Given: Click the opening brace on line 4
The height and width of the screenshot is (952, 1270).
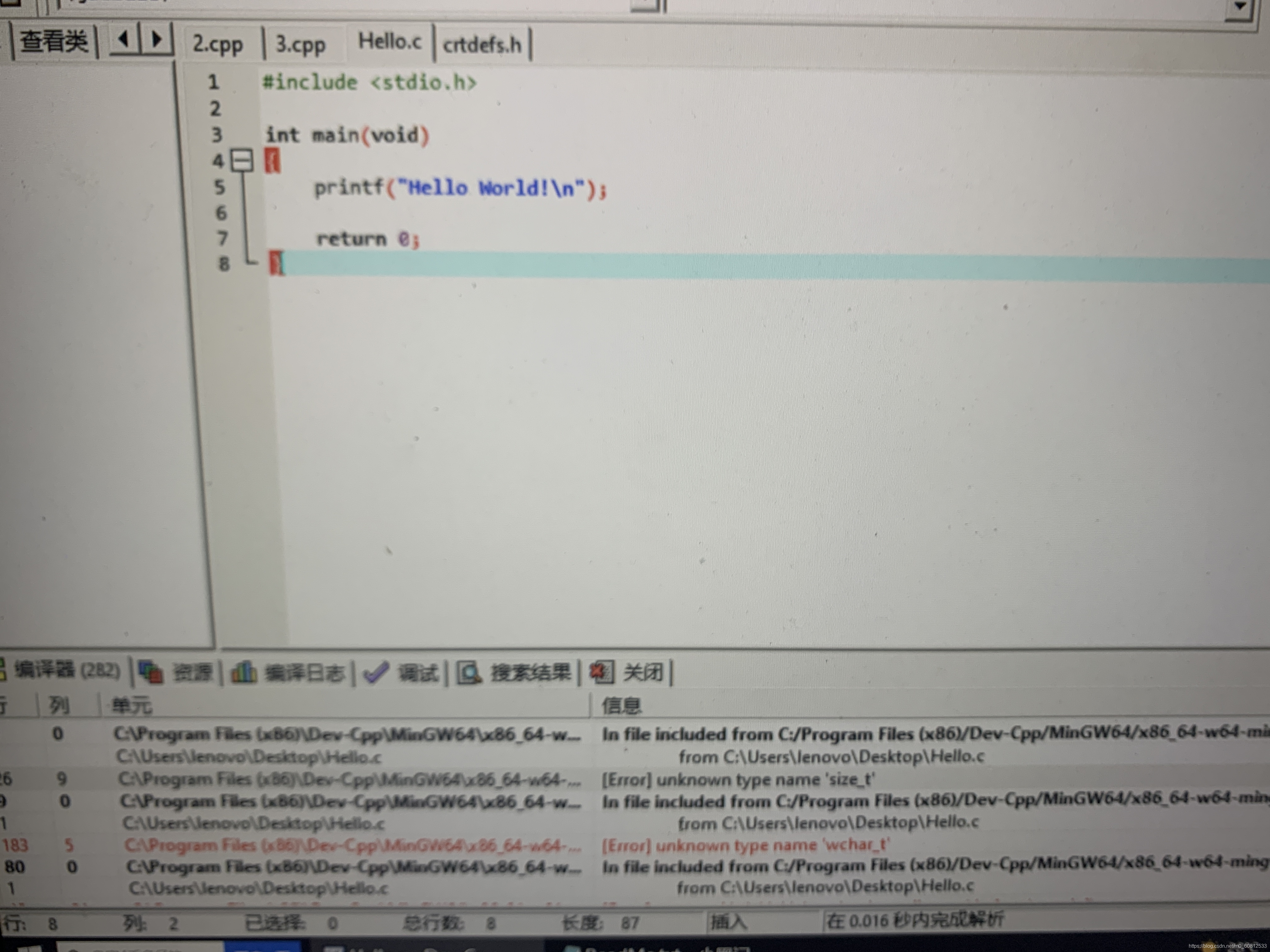Looking at the screenshot, I should point(272,161).
